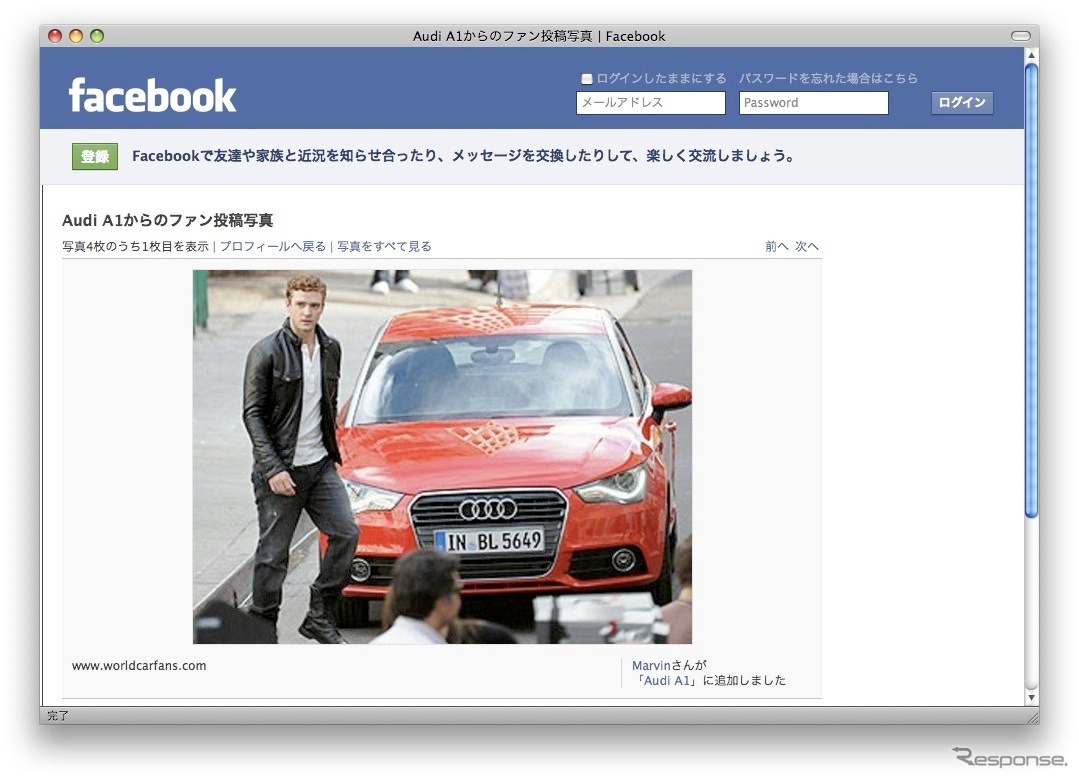Click the scrollbar up arrow
The image size is (1079, 779).
[x=1031, y=54]
